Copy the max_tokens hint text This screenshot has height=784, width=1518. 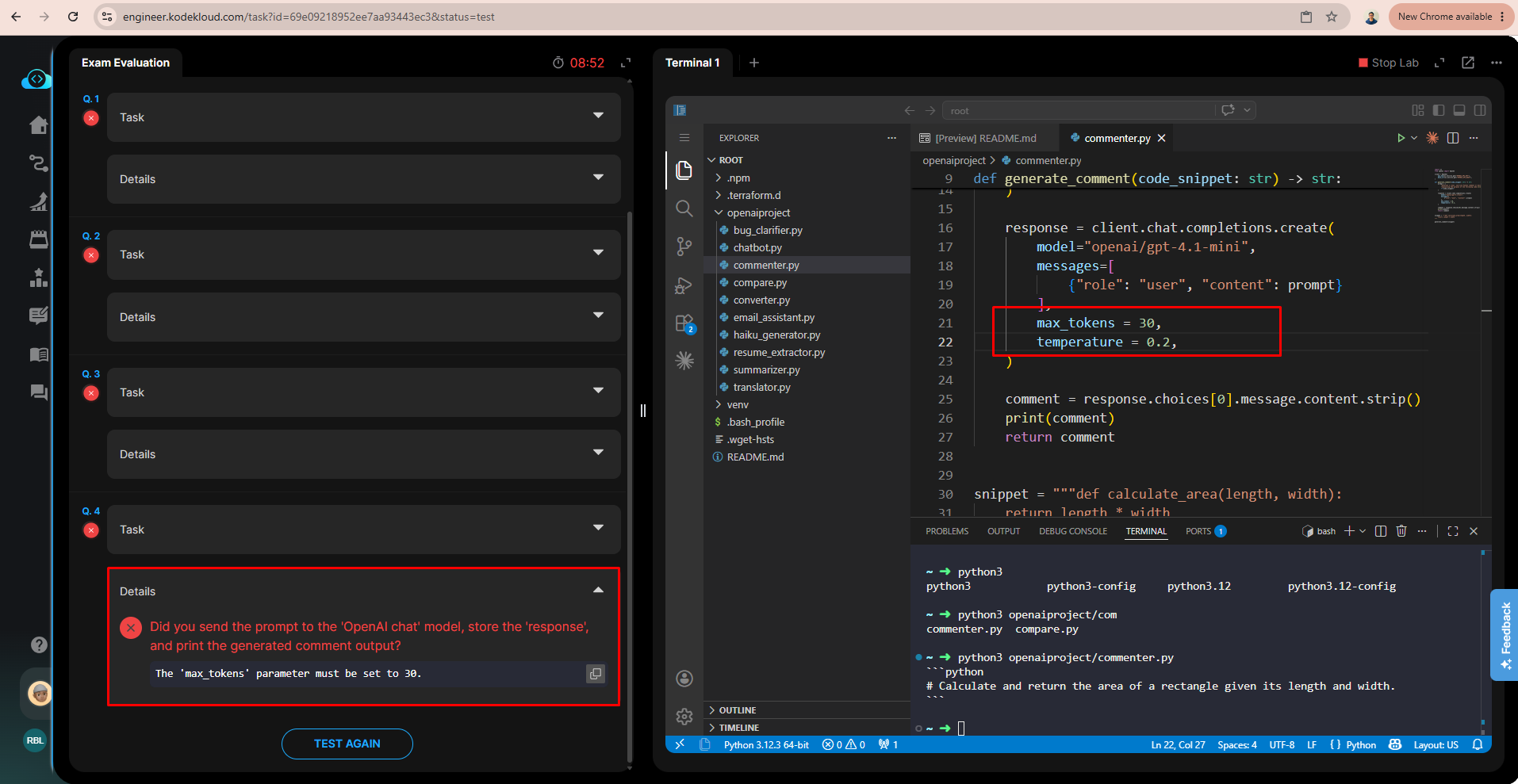click(595, 674)
